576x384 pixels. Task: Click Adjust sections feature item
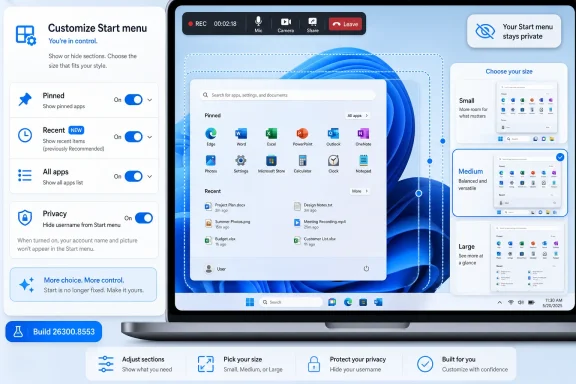135,364
